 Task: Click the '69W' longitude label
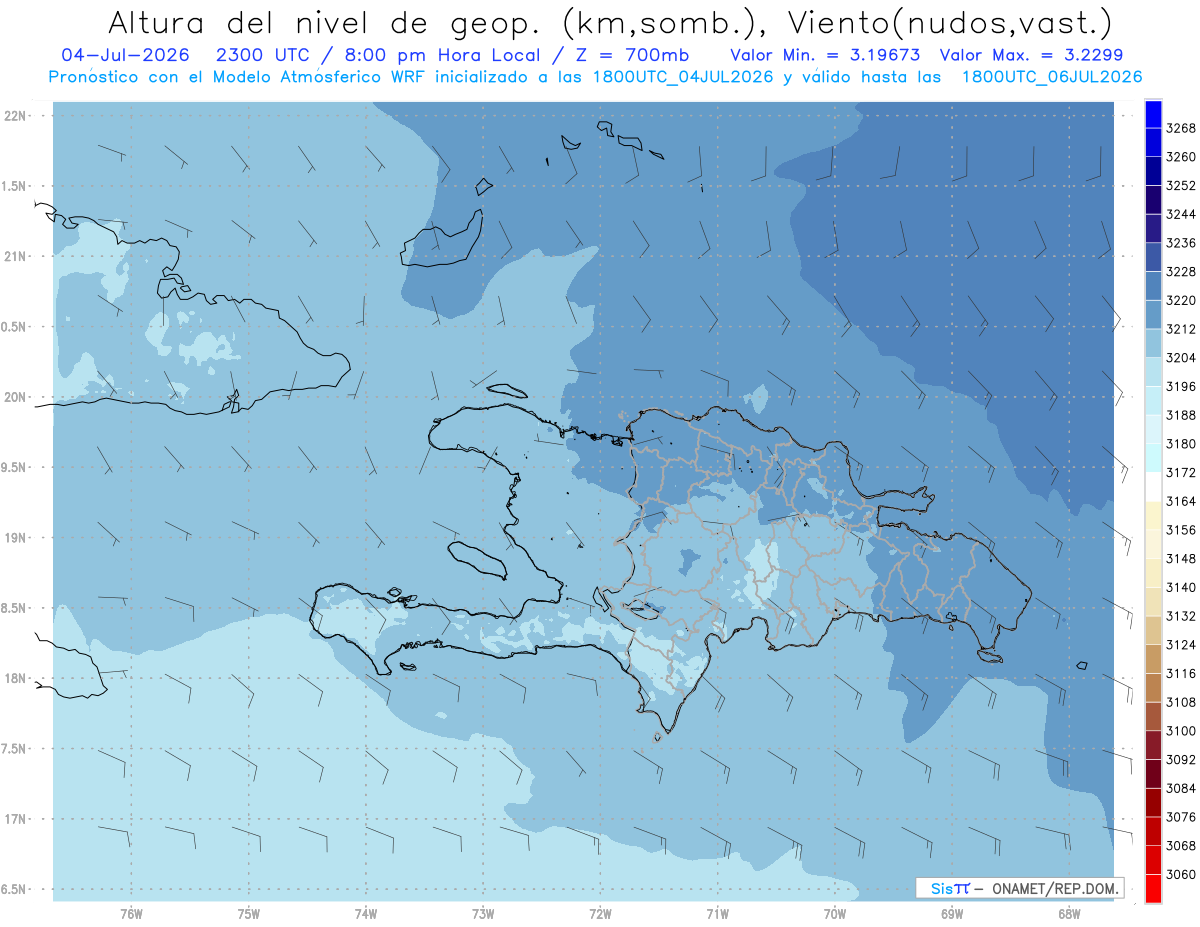952,913
